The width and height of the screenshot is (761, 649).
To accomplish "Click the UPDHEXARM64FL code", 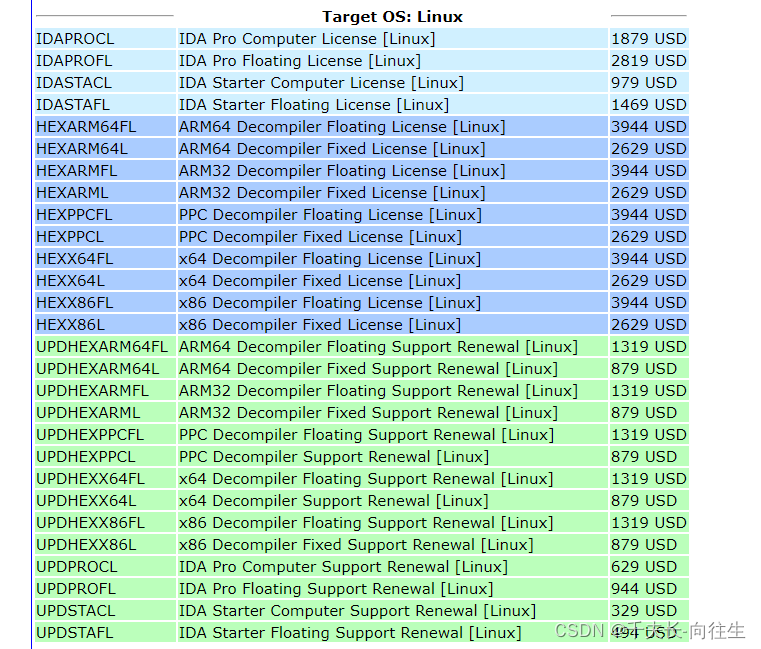I will [x=102, y=347].
